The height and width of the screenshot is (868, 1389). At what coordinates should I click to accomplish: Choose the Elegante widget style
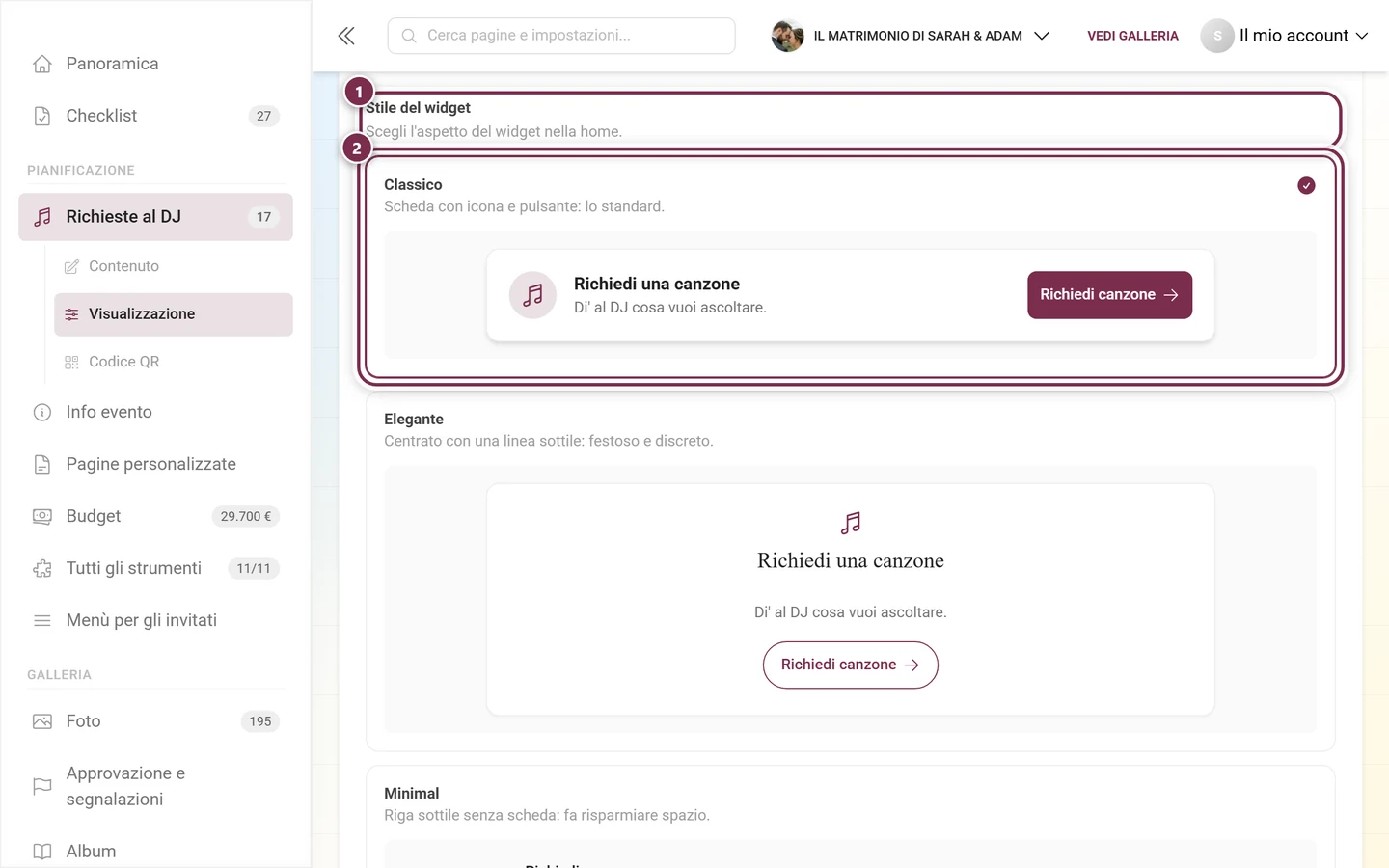click(x=850, y=573)
